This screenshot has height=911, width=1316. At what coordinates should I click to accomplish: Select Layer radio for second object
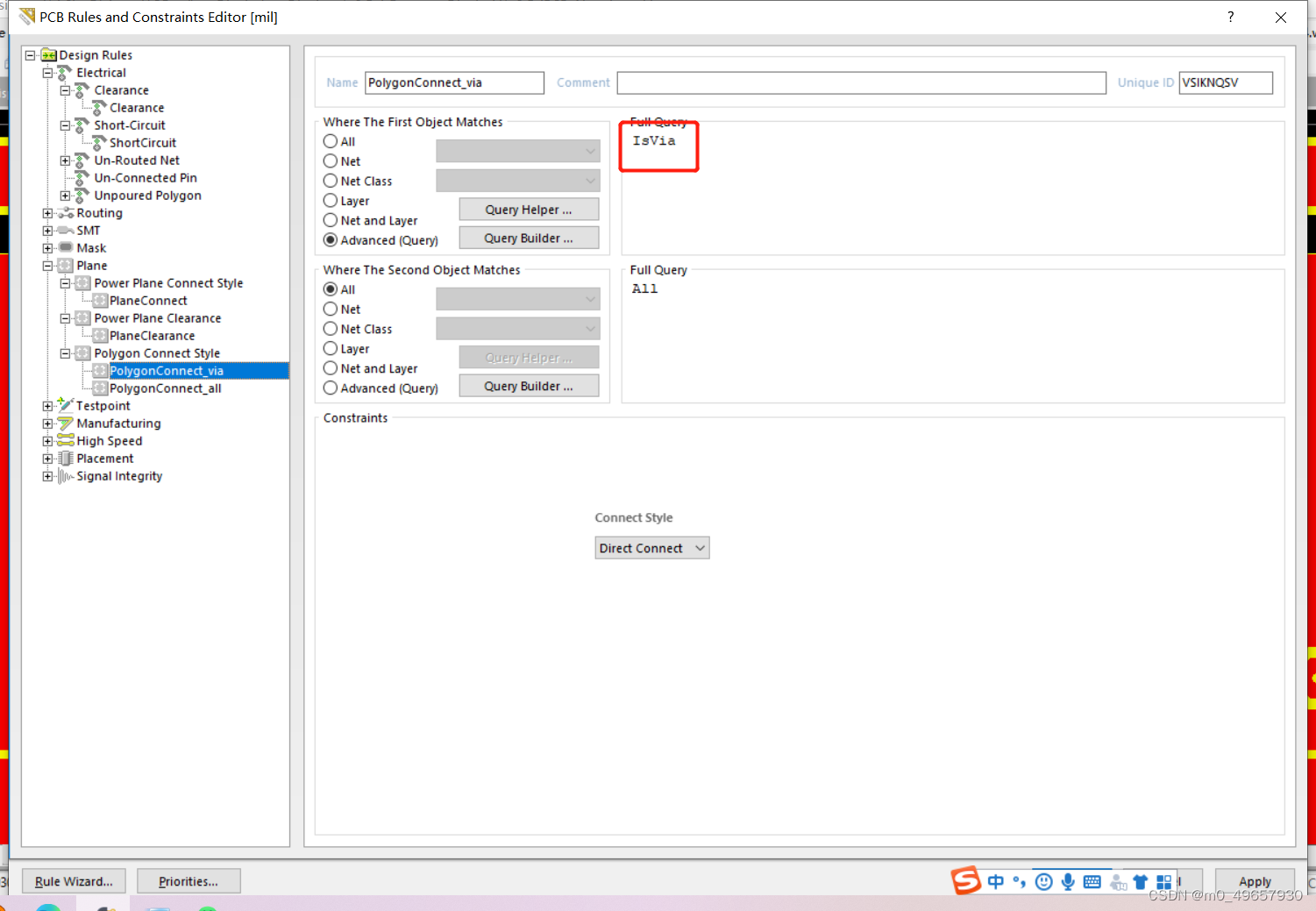(331, 349)
